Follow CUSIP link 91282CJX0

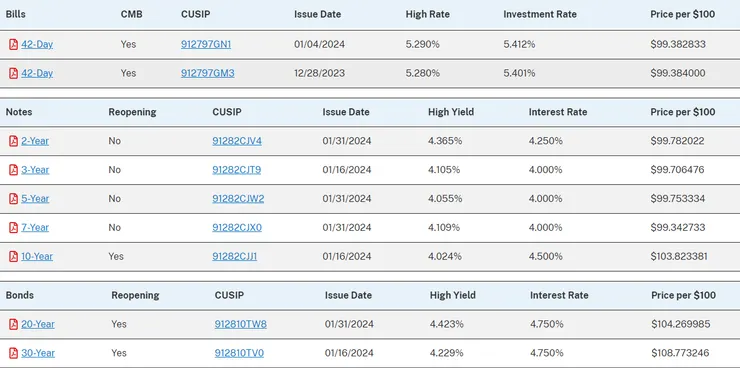pos(237,227)
